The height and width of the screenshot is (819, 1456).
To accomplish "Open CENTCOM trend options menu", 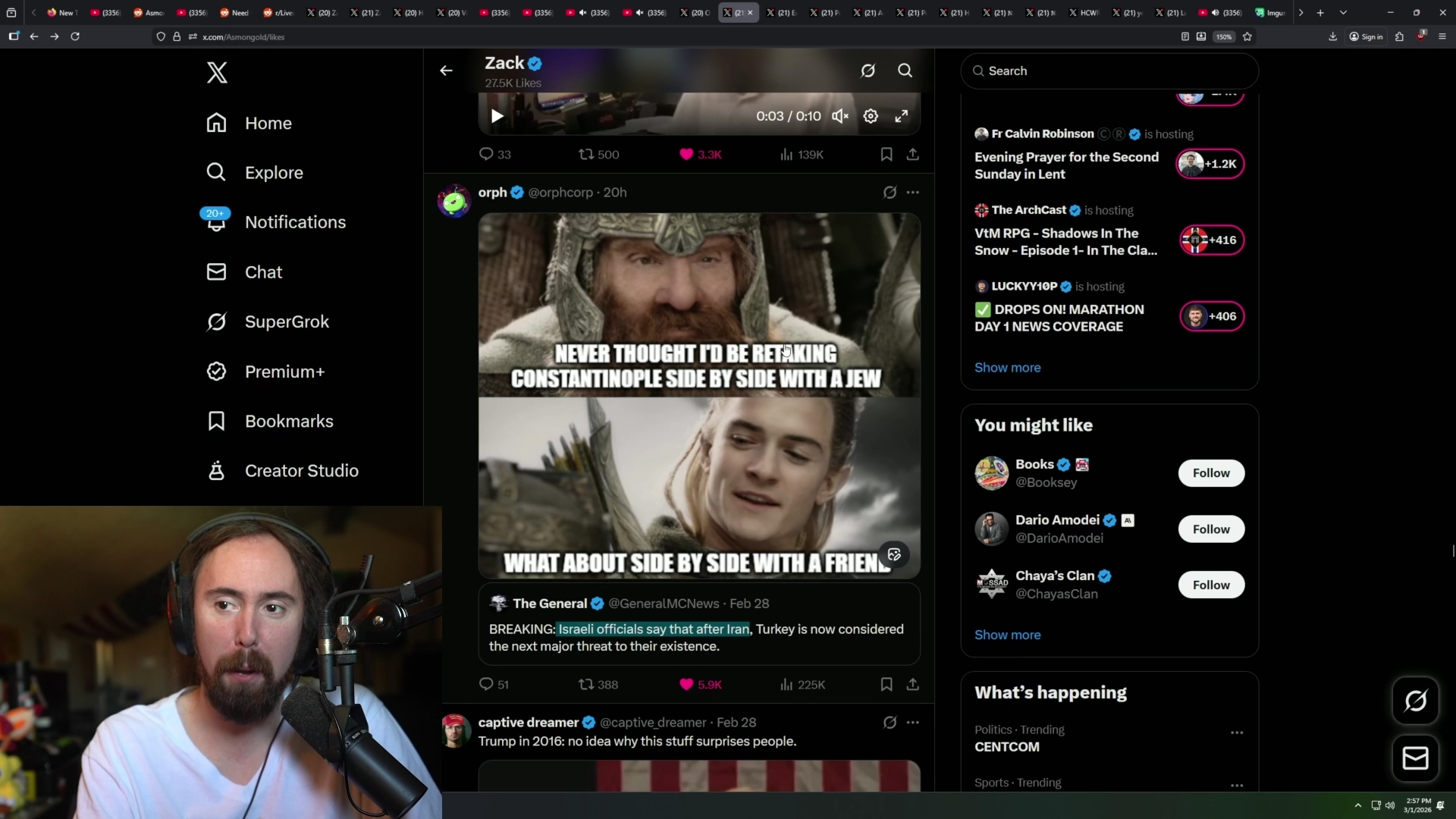I will pos(1236,733).
